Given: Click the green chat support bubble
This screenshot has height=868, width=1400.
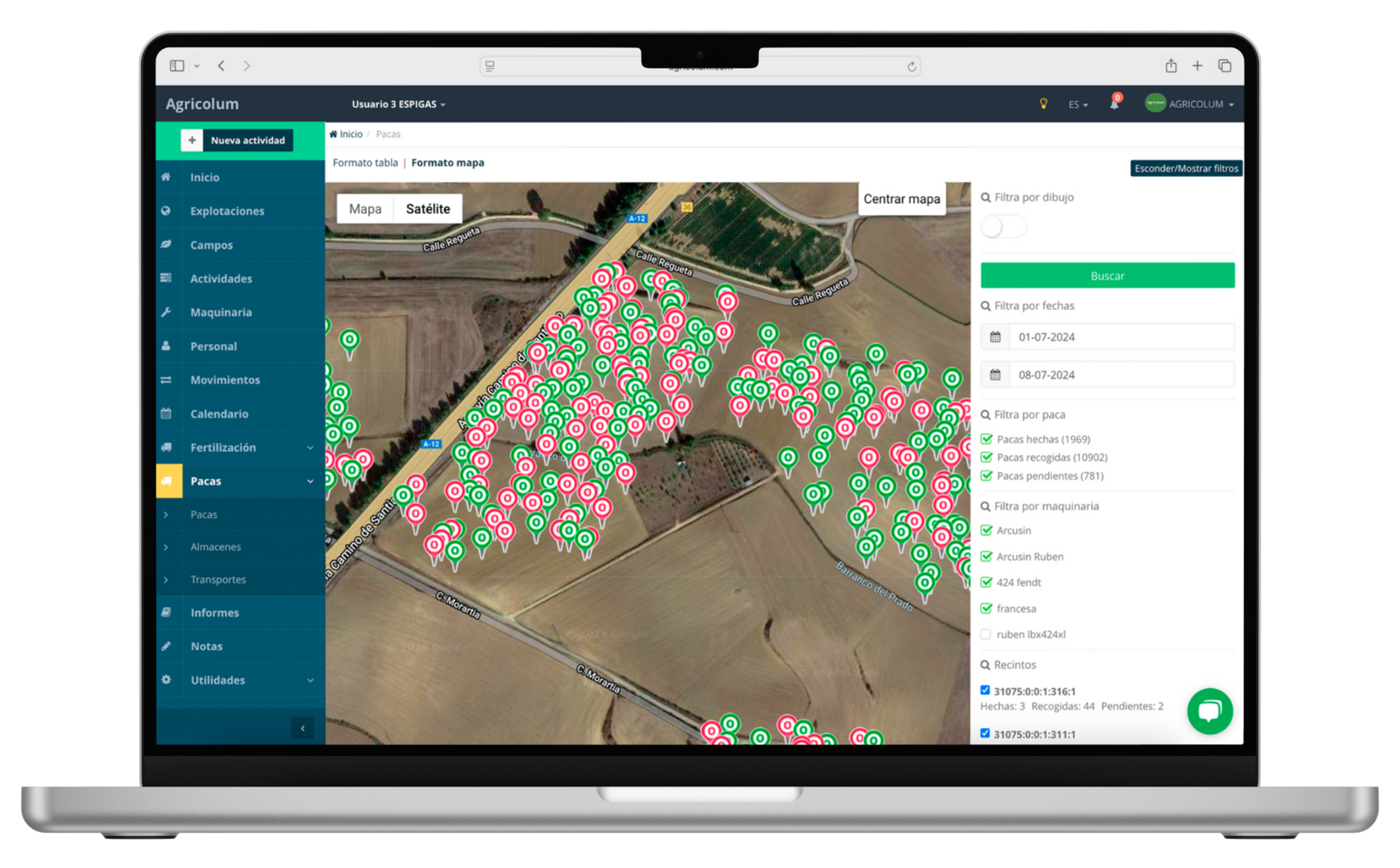Looking at the screenshot, I should [1209, 711].
